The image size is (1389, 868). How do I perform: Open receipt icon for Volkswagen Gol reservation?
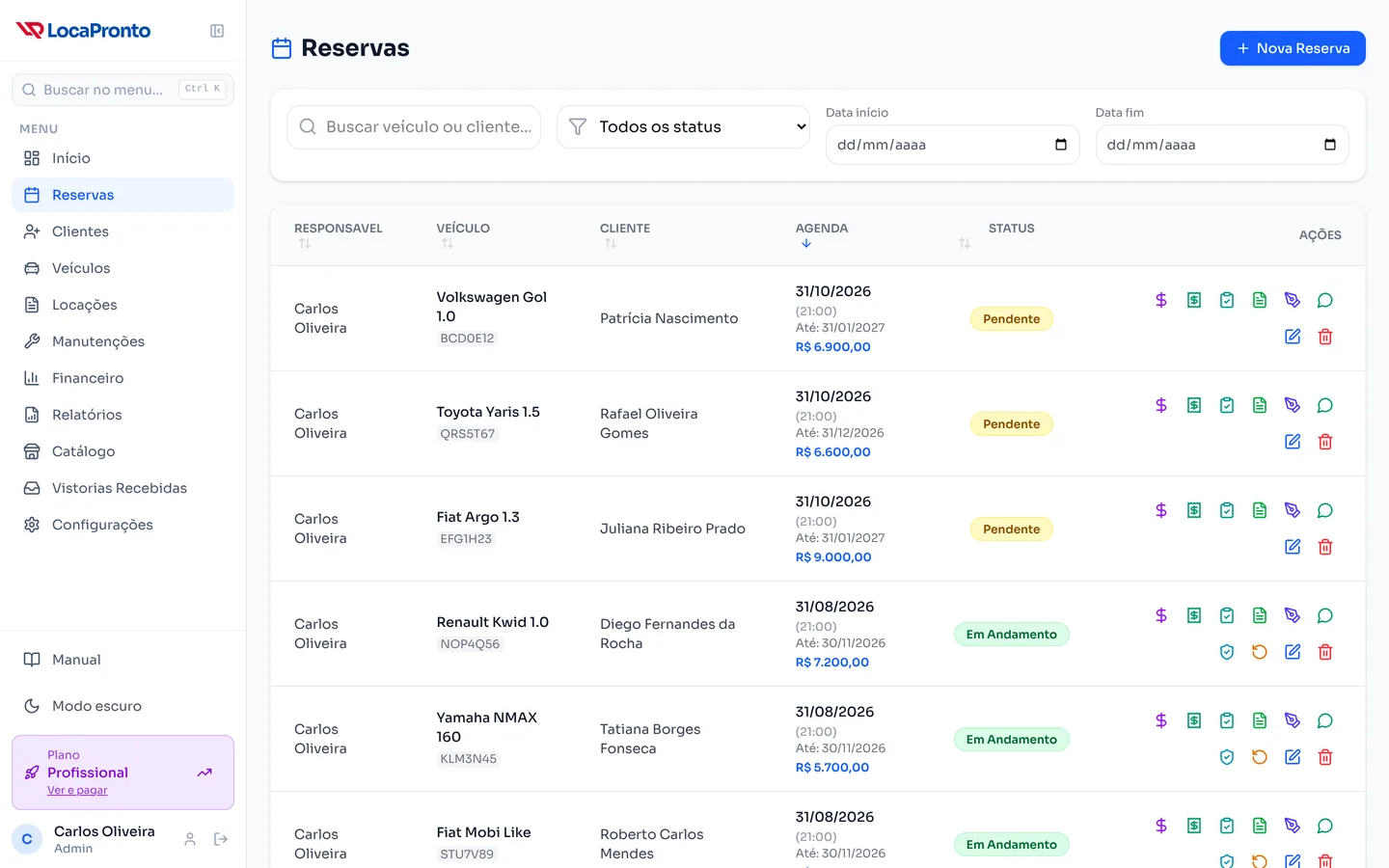1194,300
